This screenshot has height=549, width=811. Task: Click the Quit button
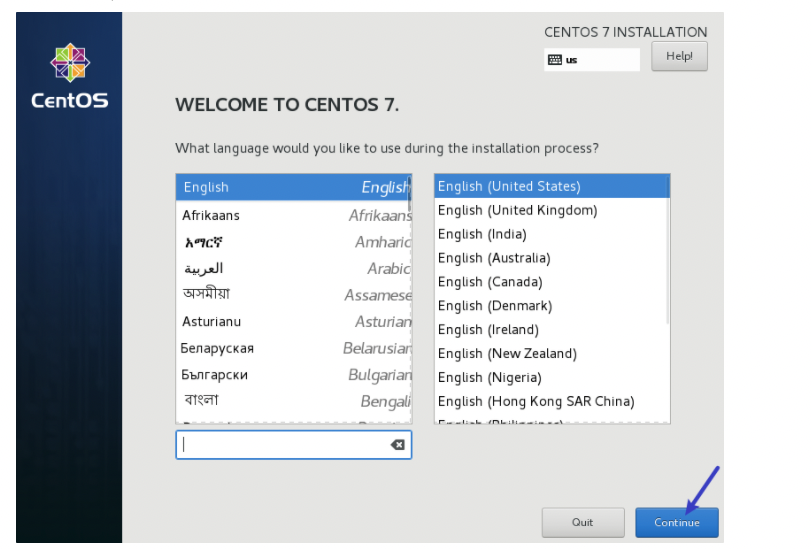click(582, 522)
